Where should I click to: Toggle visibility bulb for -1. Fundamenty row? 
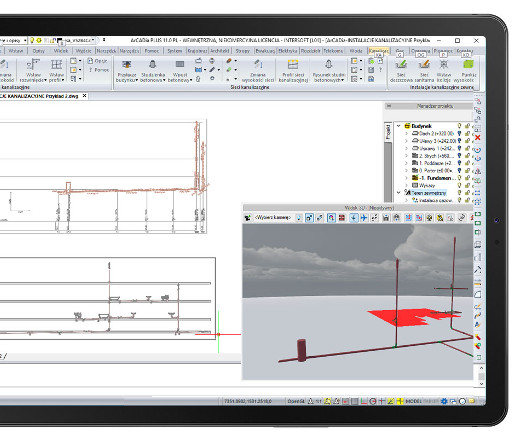coord(459,178)
